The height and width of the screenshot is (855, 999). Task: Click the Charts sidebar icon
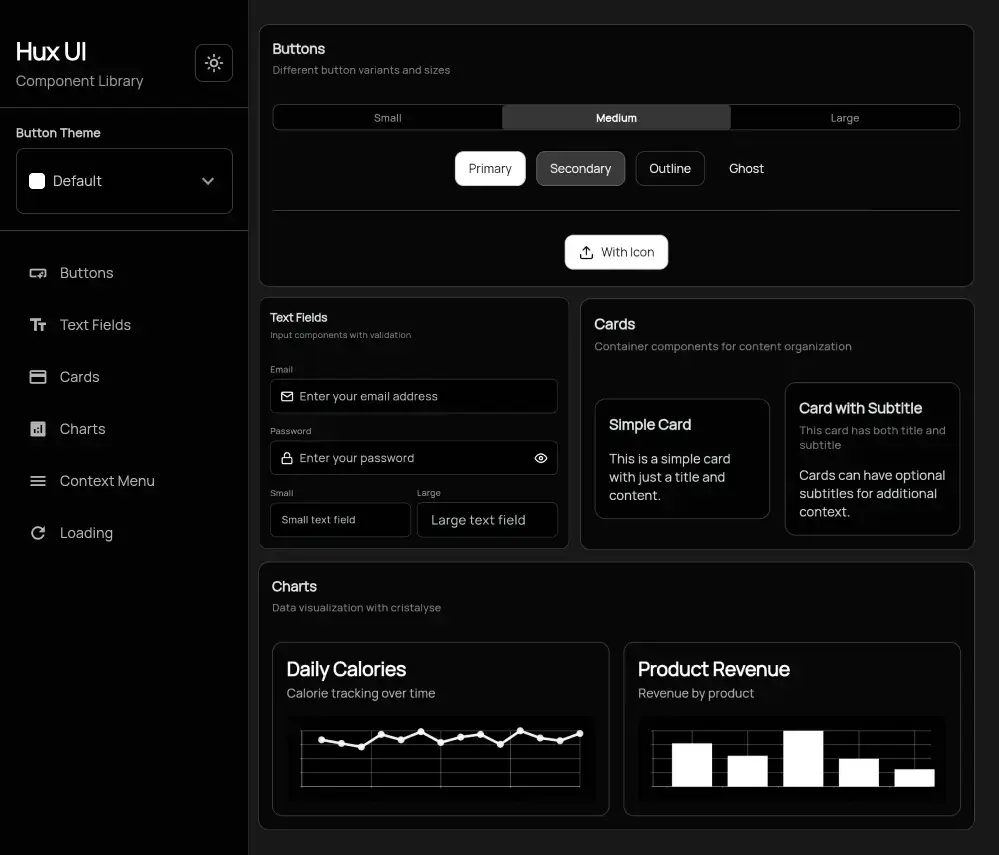coord(38,429)
